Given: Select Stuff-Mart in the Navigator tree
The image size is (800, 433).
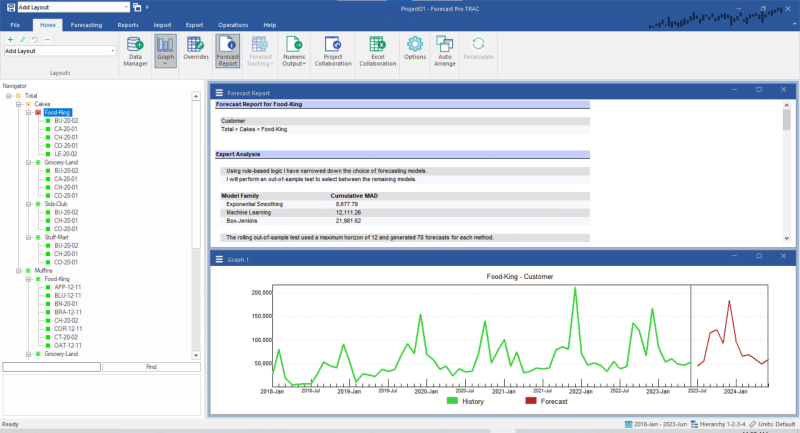Looking at the screenshot, I should pyautogui.click(x=56, y=238).
